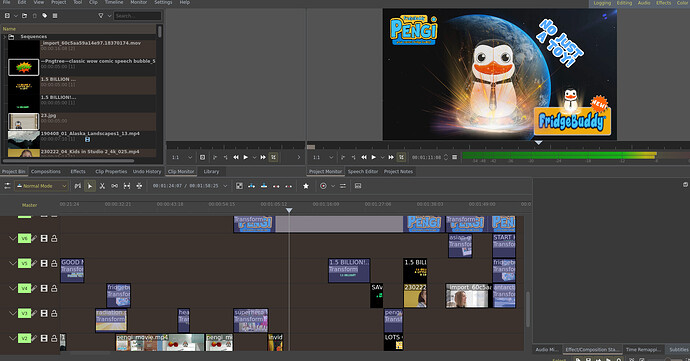The image size is (690, 361).
Task: Select the Spacer tool in timeline toolbar
Action: pyautogui.click(x=114, y=186)
